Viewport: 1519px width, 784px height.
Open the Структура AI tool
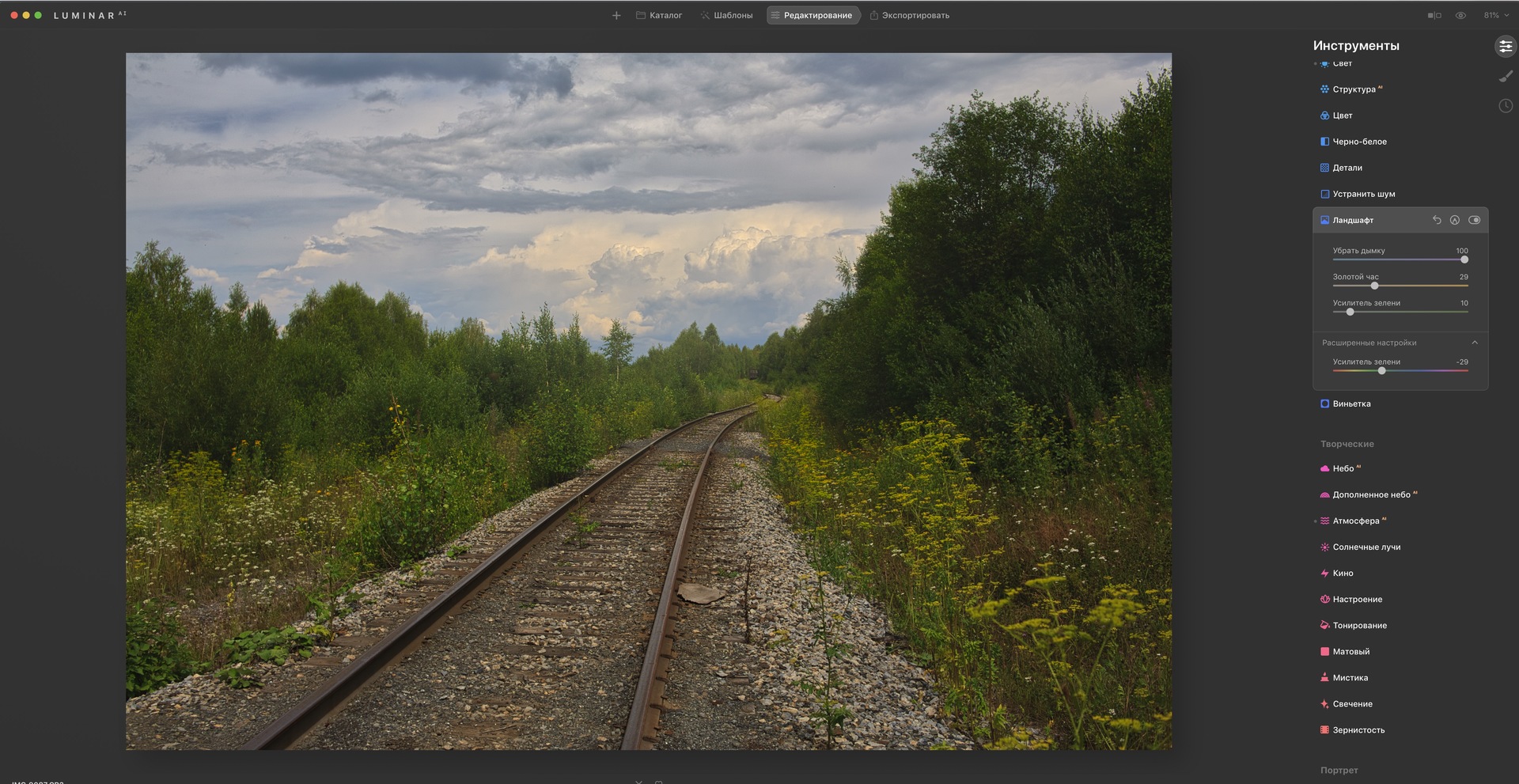(1354, 89)
